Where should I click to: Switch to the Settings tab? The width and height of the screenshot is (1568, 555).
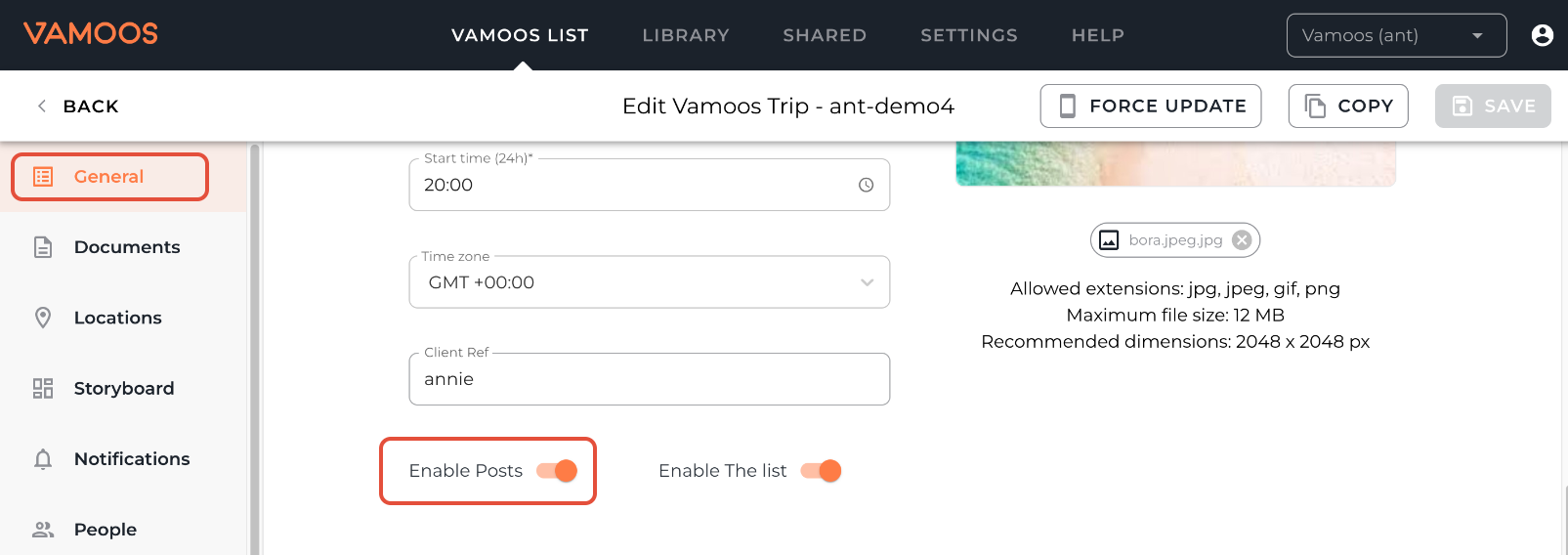(x=968, y=35)
